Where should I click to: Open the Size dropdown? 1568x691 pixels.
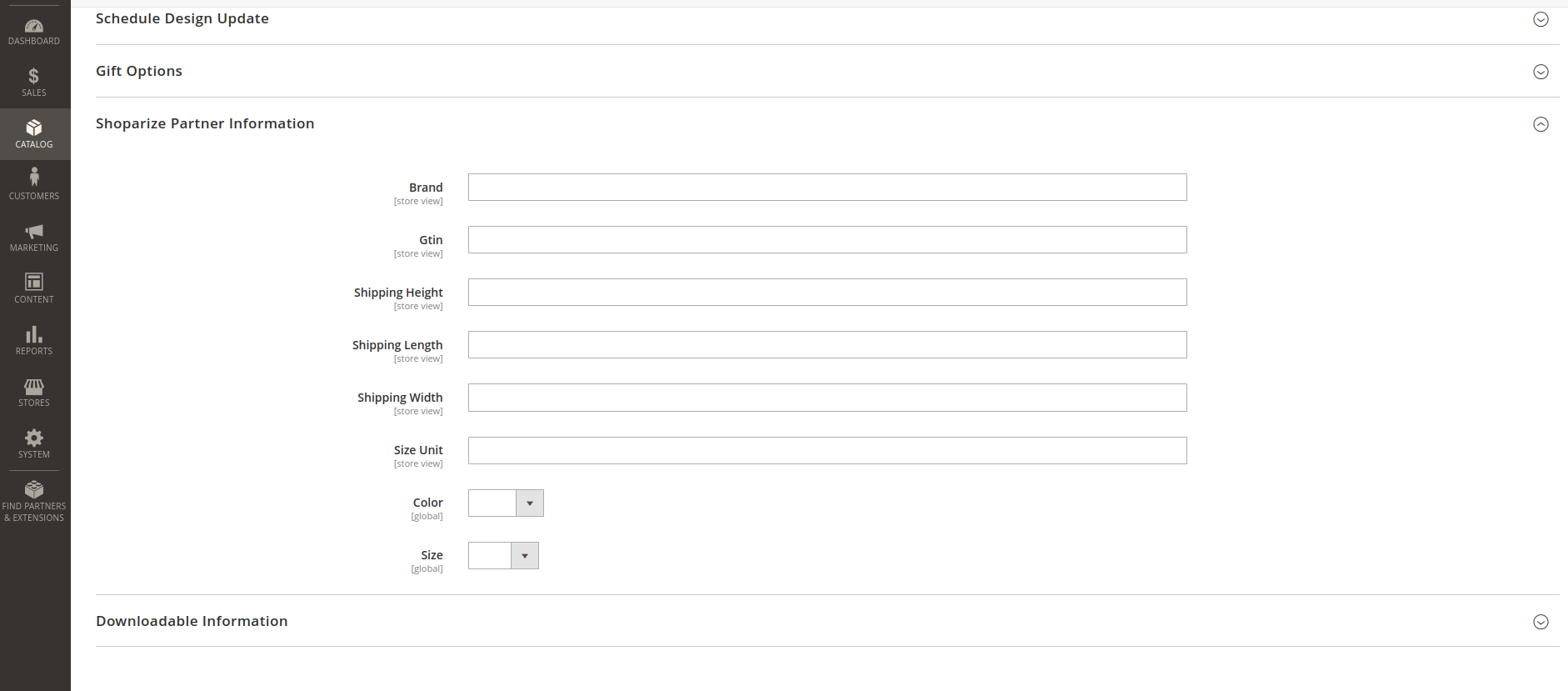[x=503, y=556]
